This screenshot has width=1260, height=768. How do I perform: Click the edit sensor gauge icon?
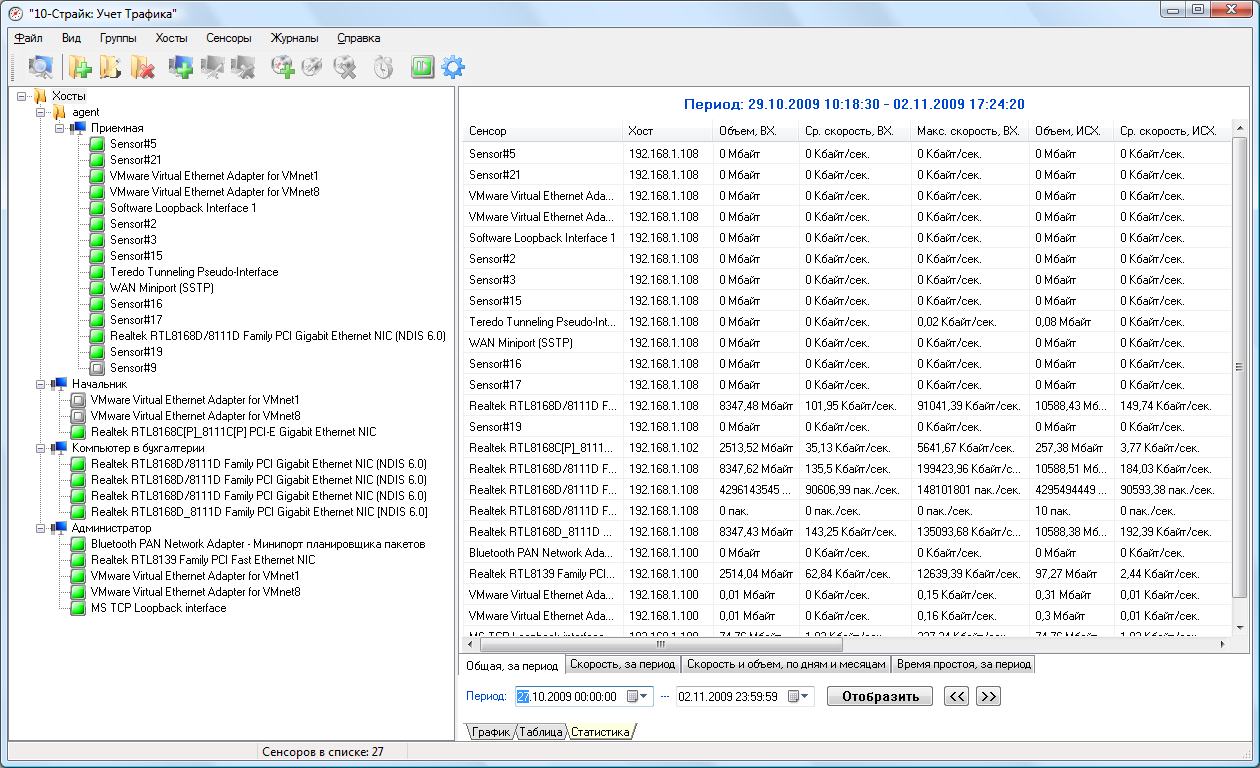click(x=313, y=68)
